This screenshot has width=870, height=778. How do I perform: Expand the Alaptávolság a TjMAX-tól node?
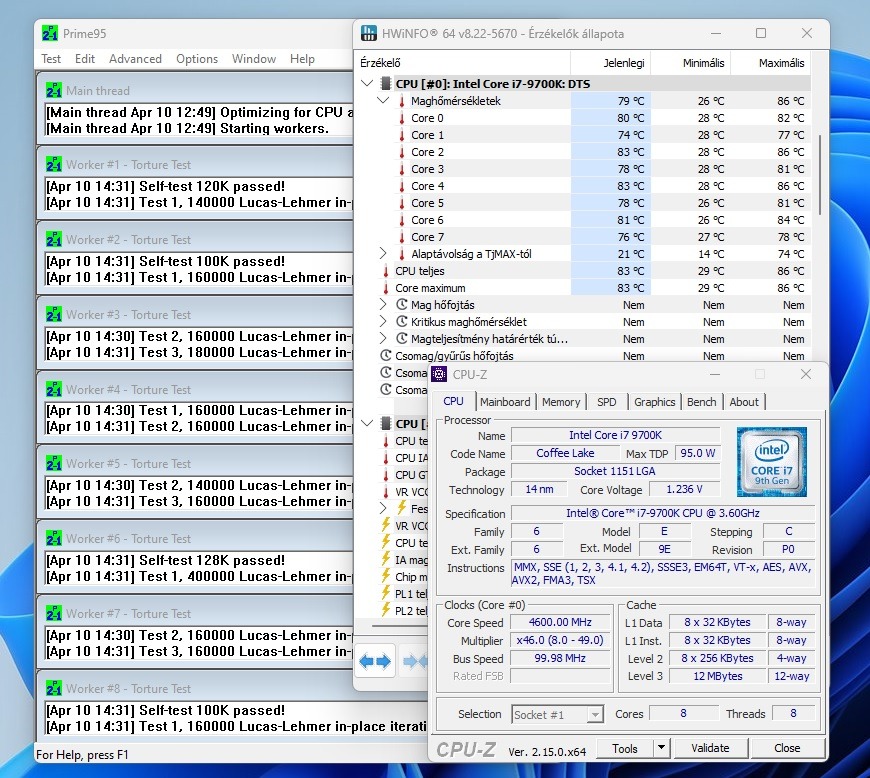383,254
